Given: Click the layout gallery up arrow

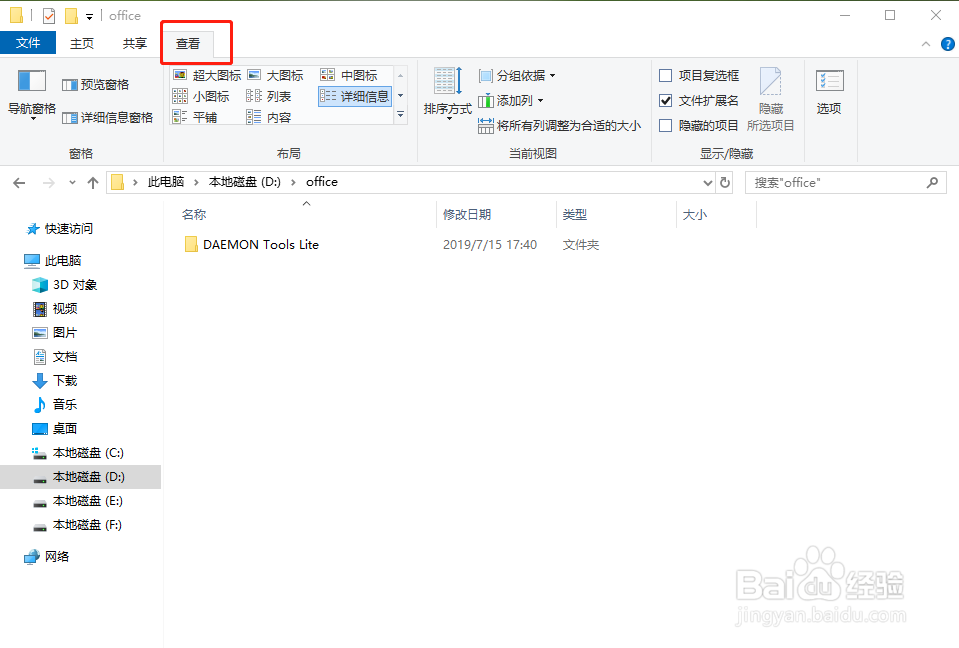Looking at the screenshot, I should (x=401, y=75).
